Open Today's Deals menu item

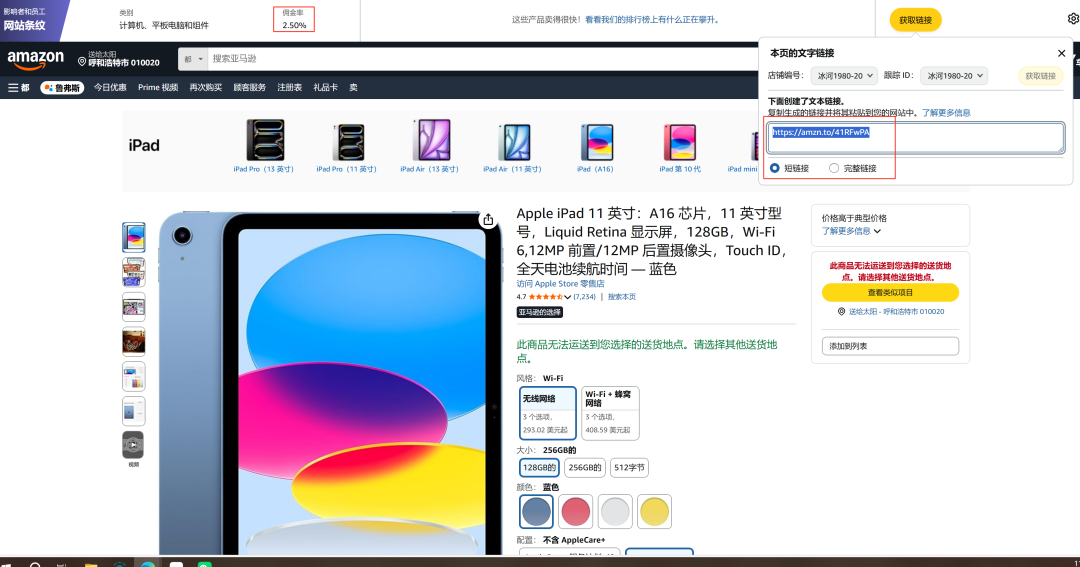click(110, 87)
